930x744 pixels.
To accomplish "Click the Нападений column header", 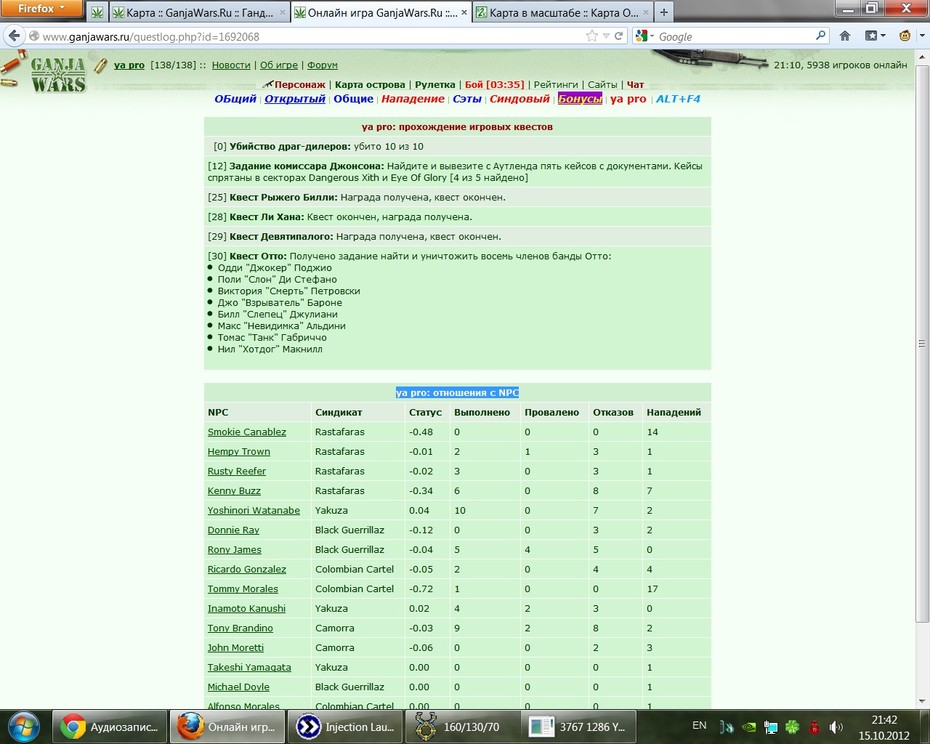I will coord(674,412).
